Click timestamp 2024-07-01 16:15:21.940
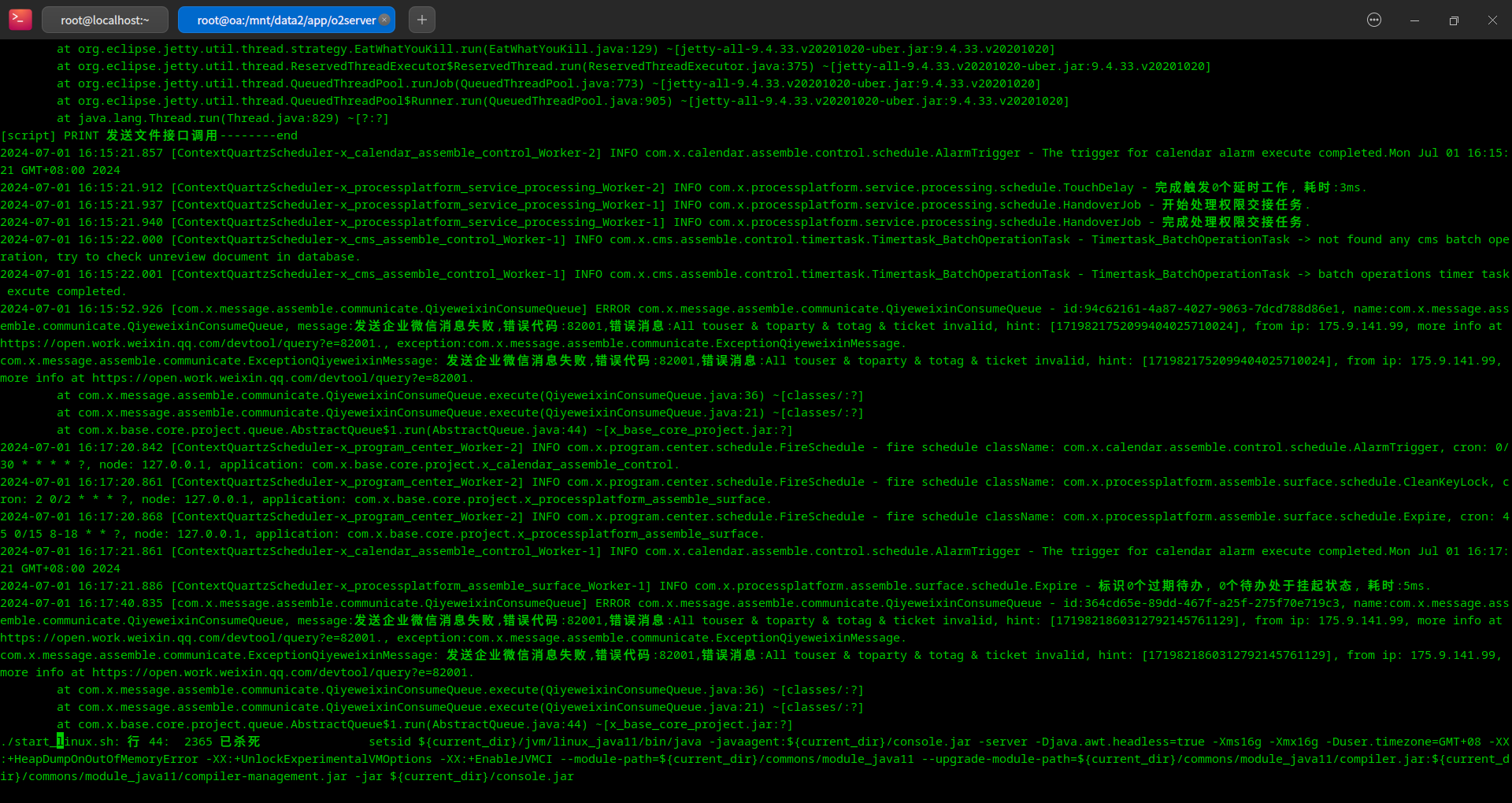Image resolution: width=1512 pixels, height=803 pixels. (x=82, y=222)
